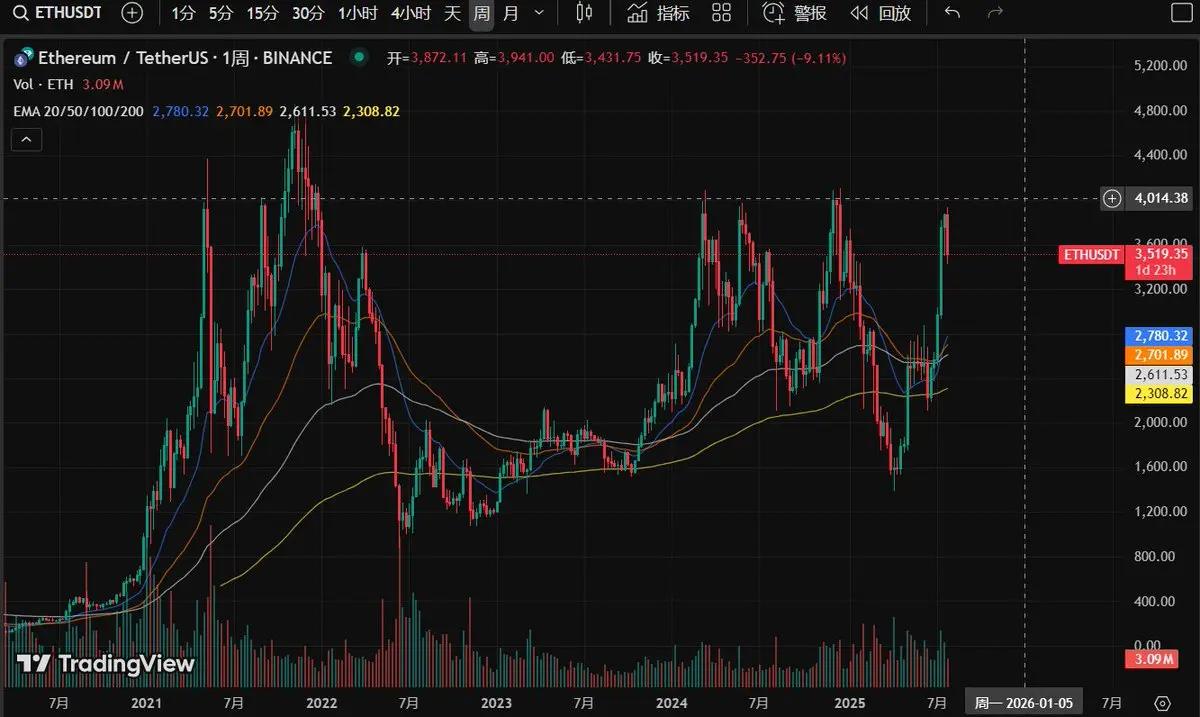Screen dimensions: 1200x717
Task: Select the 30分 timeframe
Action: pyautogui.click(x=308, y=13)
